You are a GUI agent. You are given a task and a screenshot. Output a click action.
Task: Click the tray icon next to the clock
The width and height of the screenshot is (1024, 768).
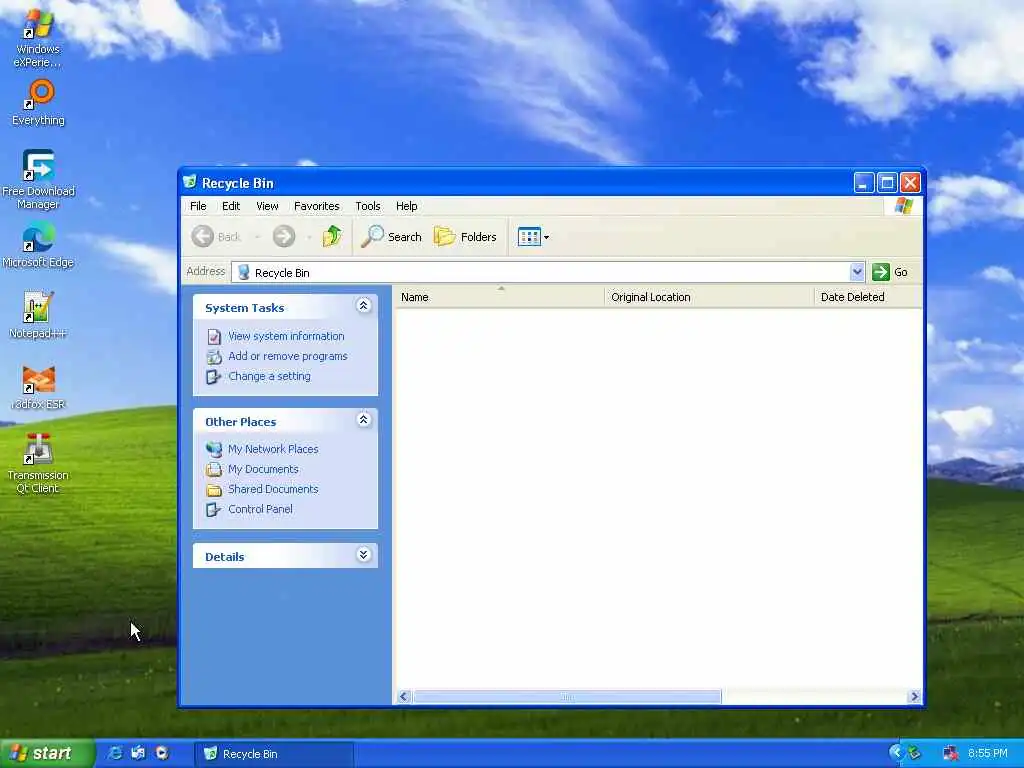click(x=951, y=754)
